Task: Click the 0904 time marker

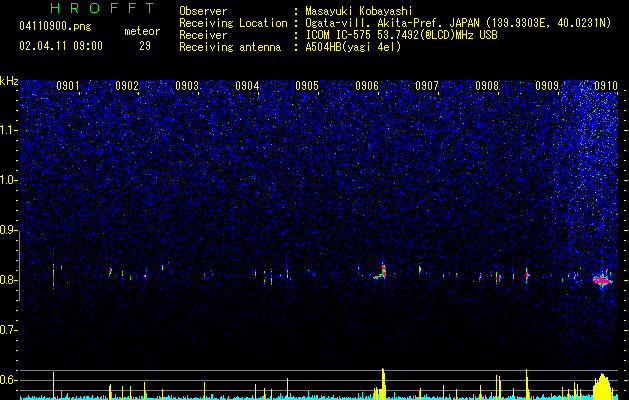Action: tap(247, 85)
